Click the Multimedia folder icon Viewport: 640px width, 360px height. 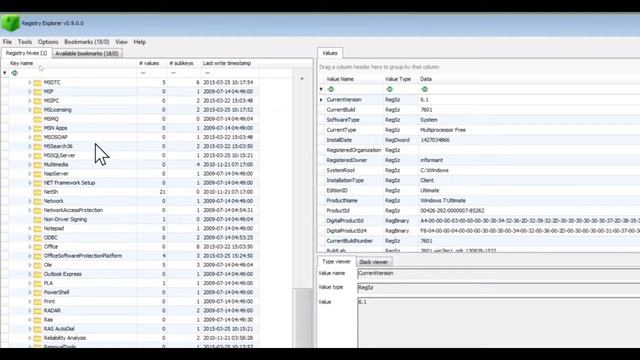click(x=38, y=164)
